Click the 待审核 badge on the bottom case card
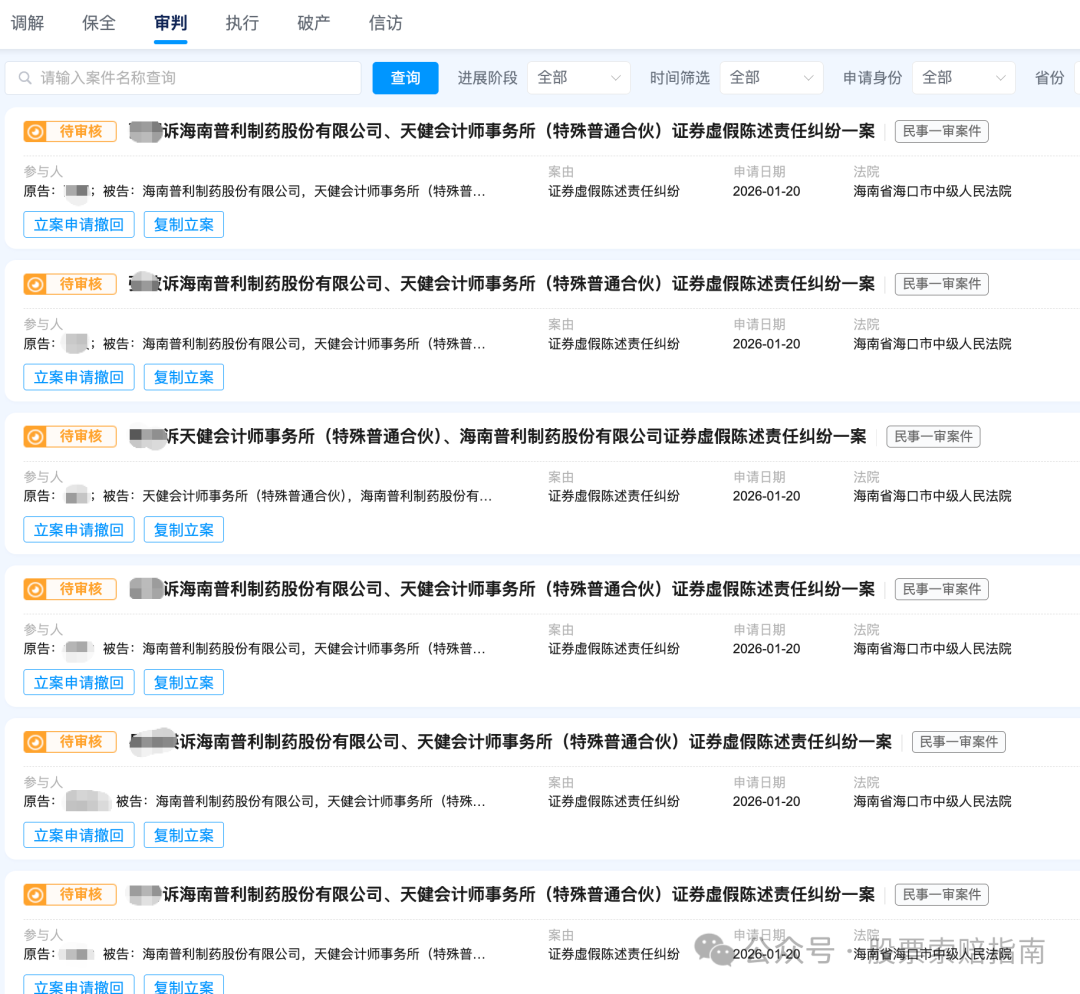This screenshot has width=1080, height=994. tap(69, 895)
